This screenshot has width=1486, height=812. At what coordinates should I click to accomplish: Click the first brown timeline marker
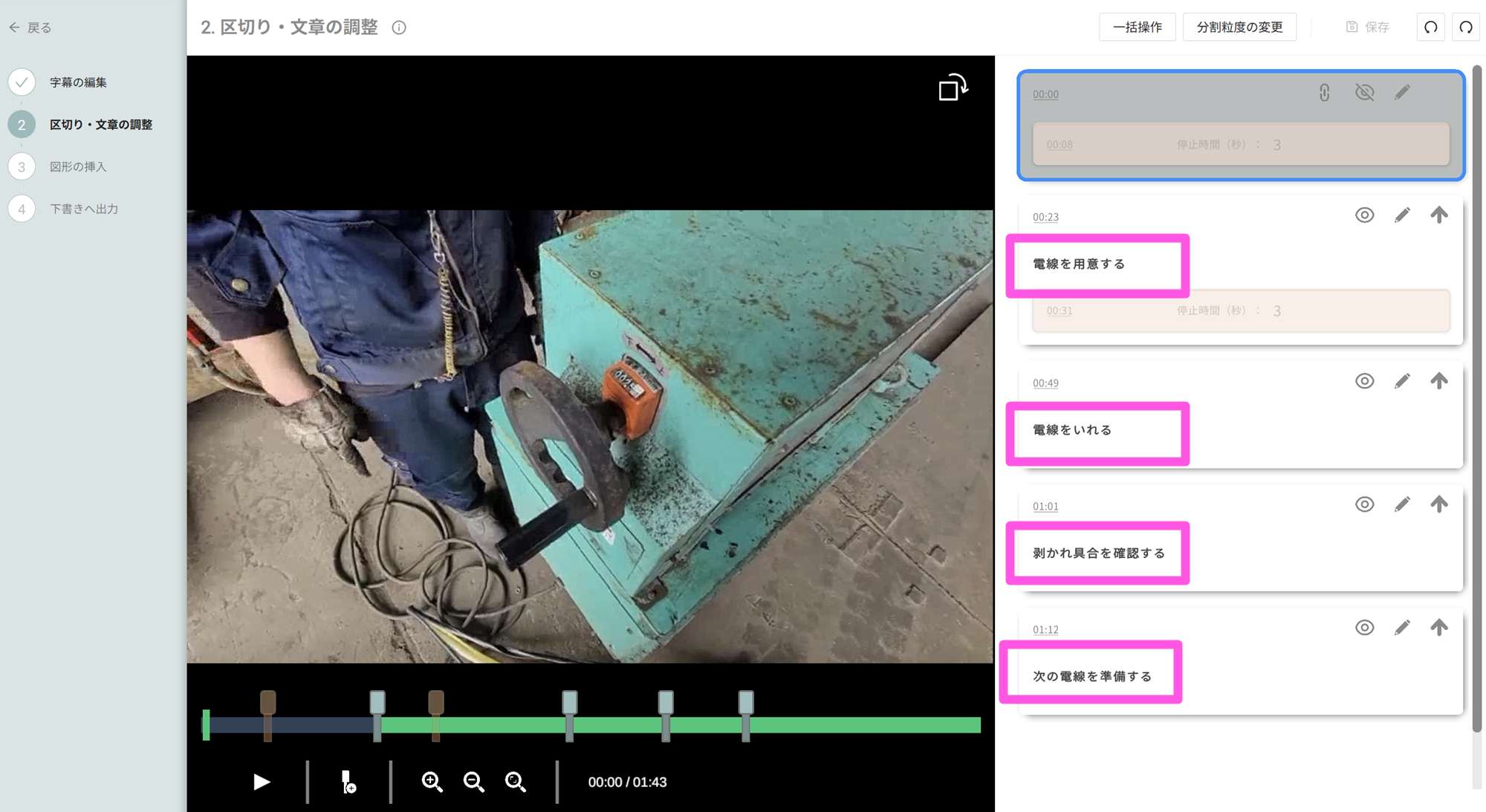(x=267, y=703)
